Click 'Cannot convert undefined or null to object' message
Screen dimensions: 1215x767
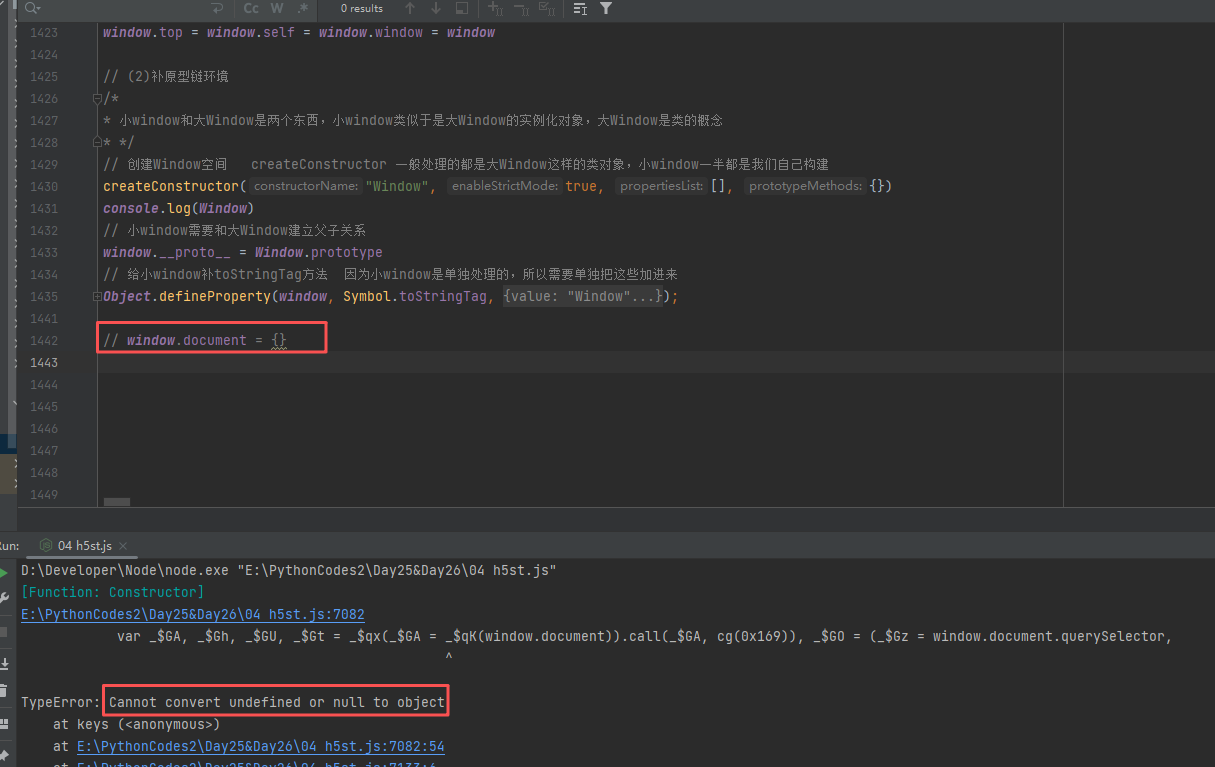277,702
